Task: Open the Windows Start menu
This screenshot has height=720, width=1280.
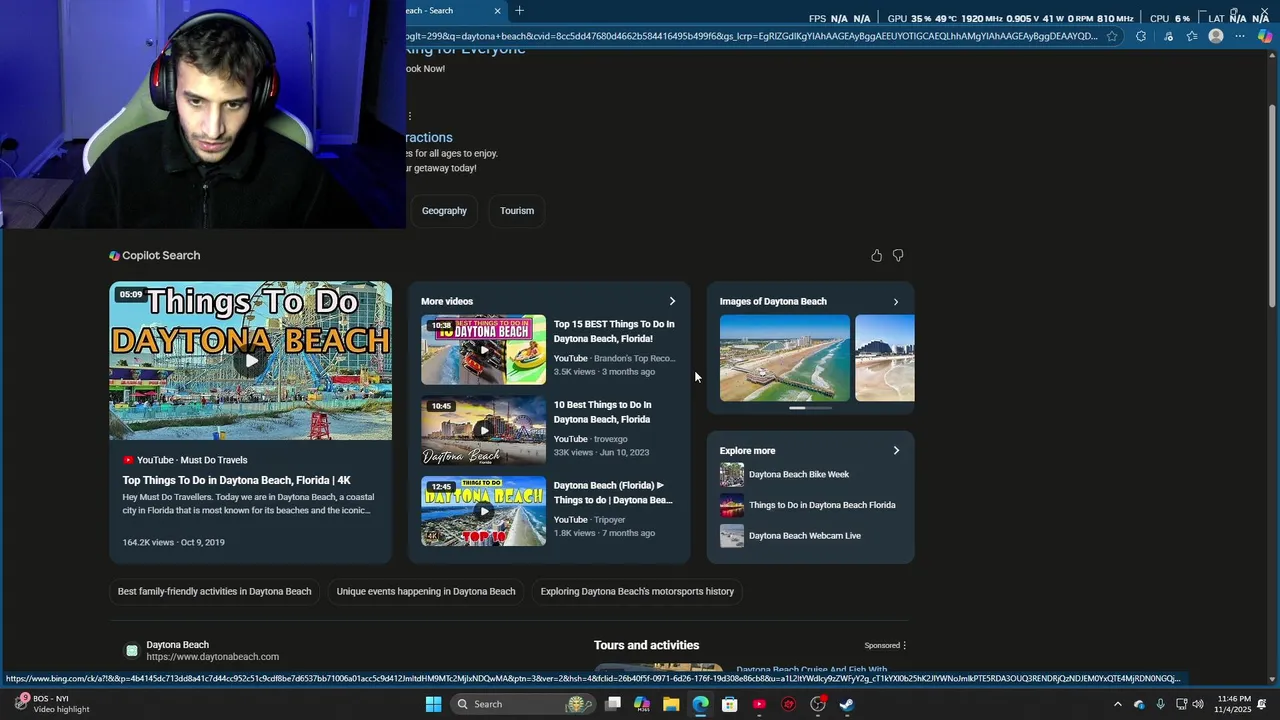Action: click(x=433, y=705)
